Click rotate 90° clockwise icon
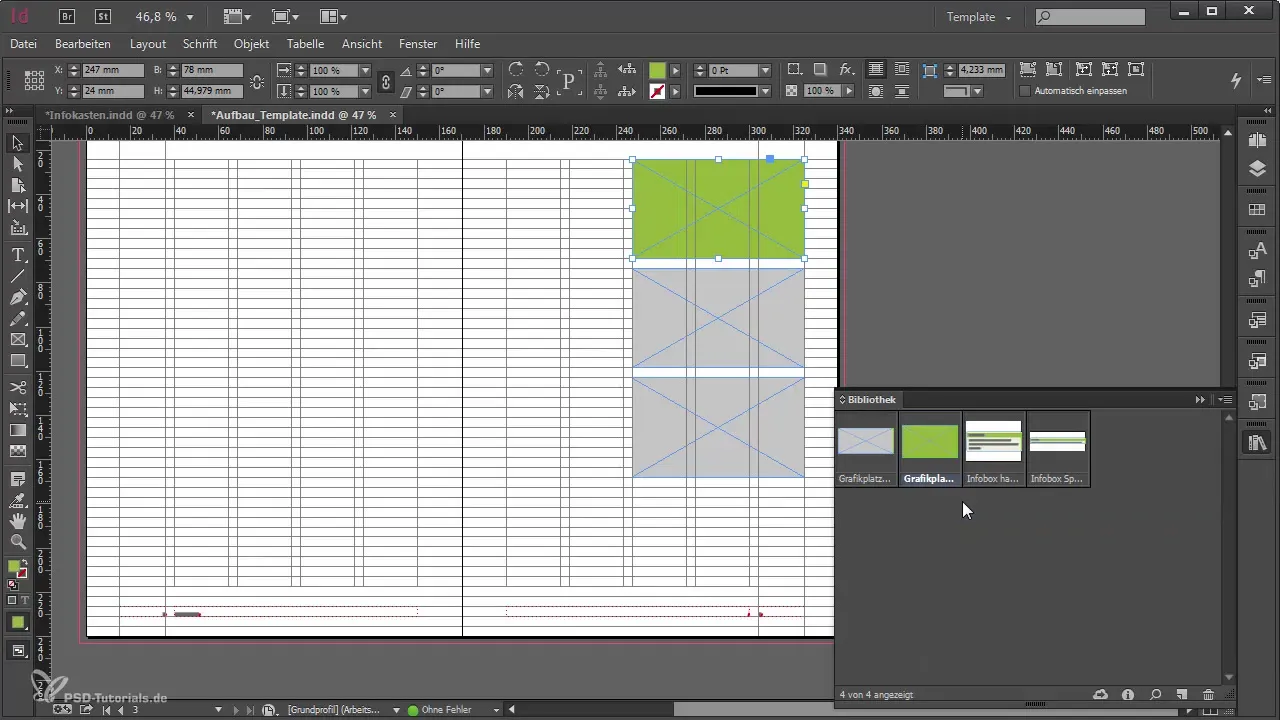This screenshot has height=720, width=1280. point(516,70)
